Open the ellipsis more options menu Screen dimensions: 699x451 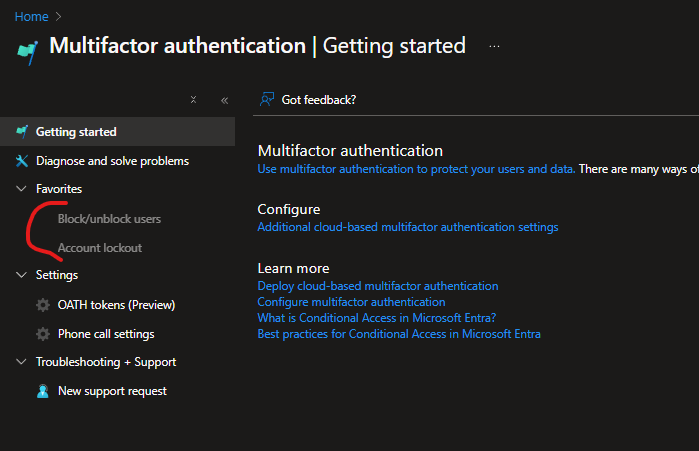tap(494, 46)
